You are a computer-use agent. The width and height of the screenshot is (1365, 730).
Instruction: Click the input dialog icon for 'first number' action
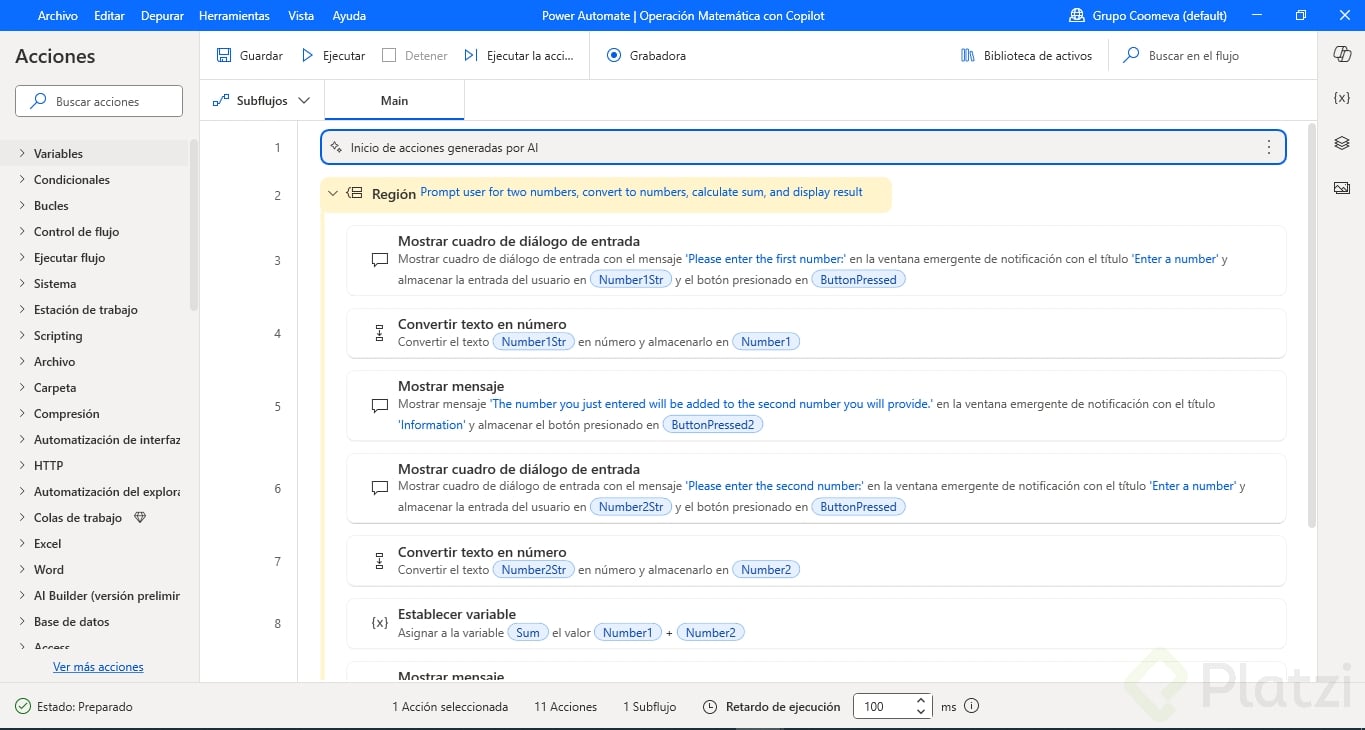(x=380, y=260)
